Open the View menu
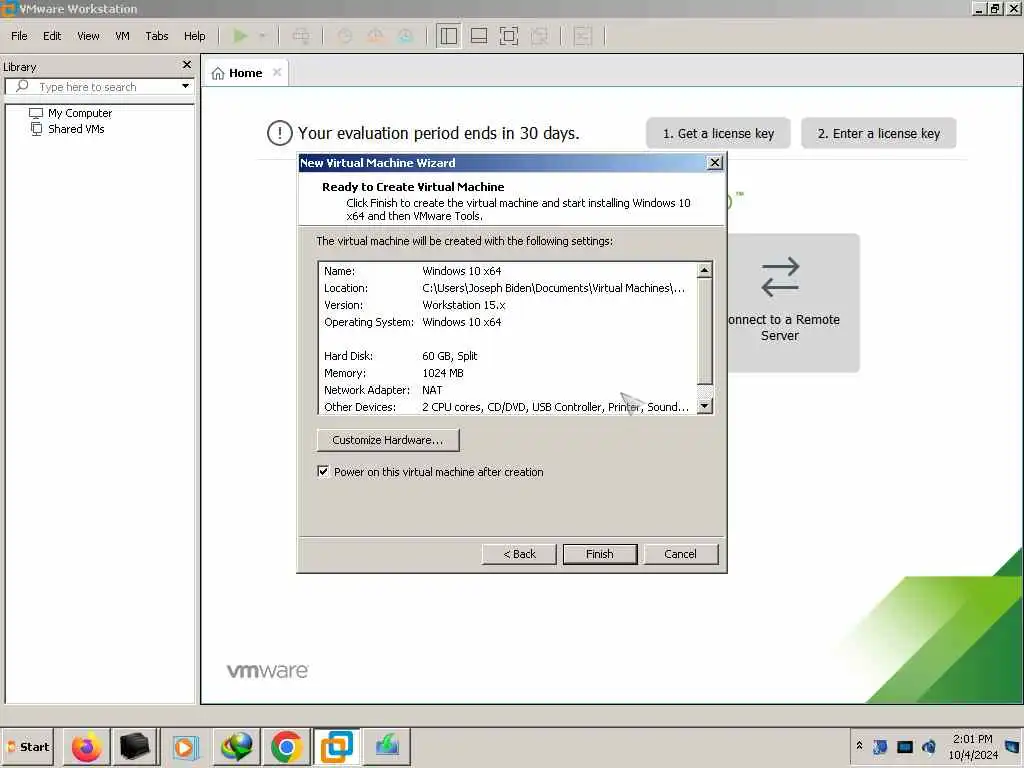 88,36
